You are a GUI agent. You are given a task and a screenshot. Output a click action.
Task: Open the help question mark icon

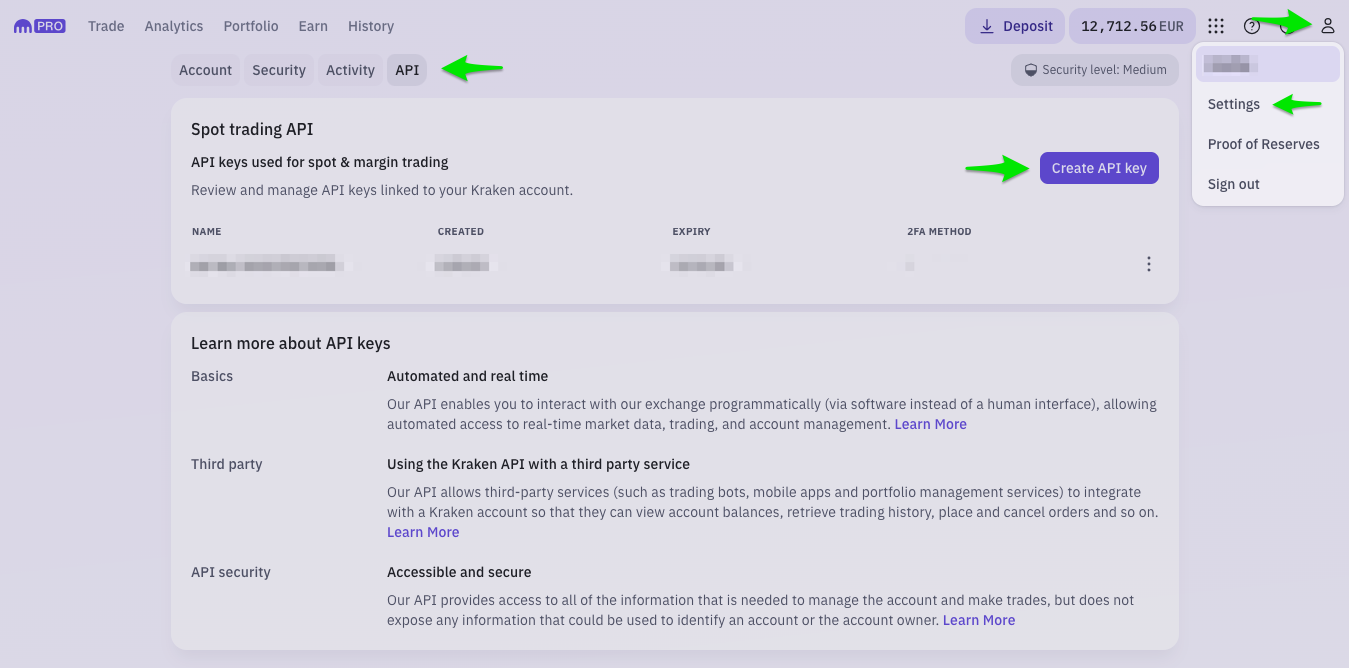coord(1252,26)
